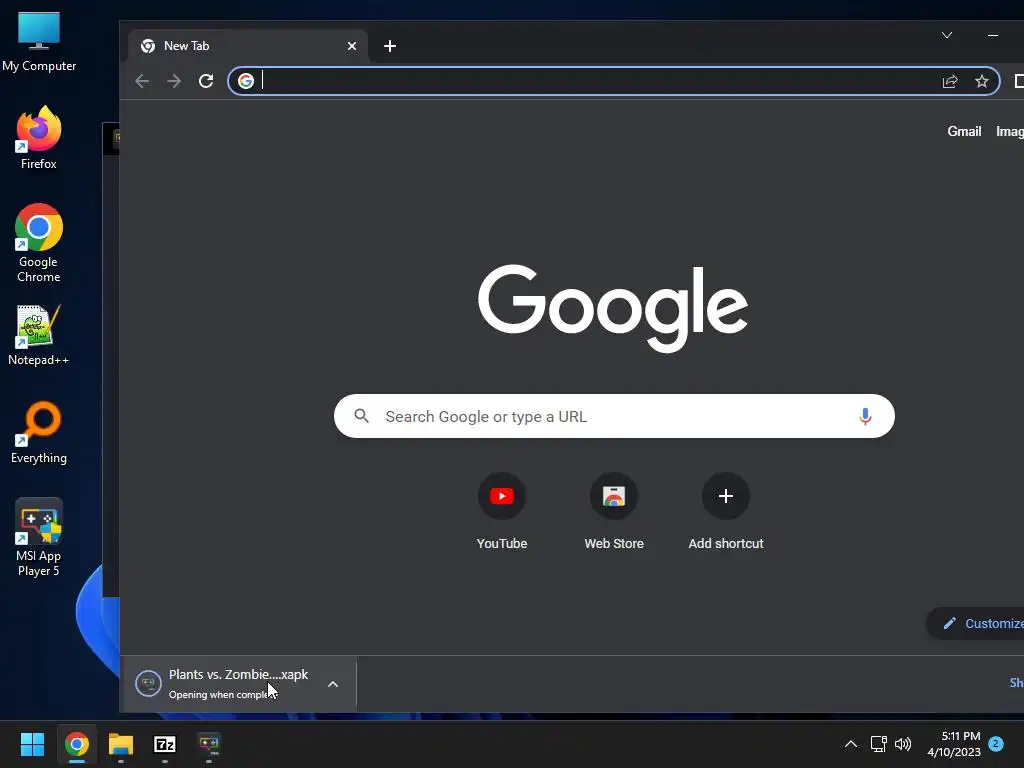Click the download progress file icon
The image size is (1024, 768).
[148, 684]
